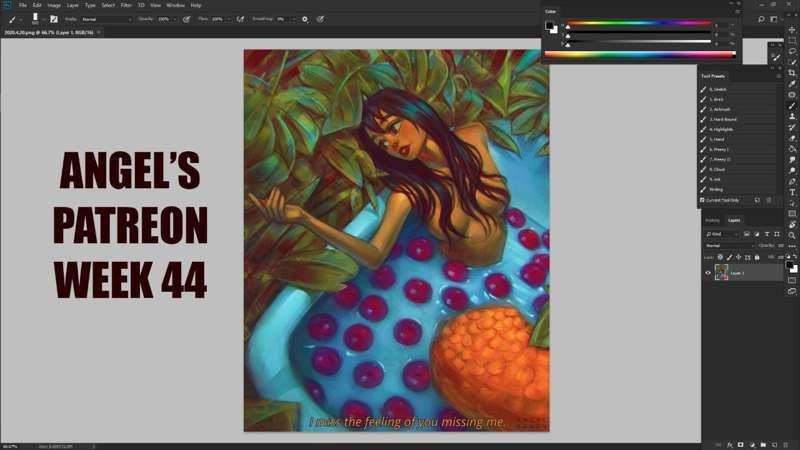The width and height of the screenshot is (800, 450).
Task: Delete the selected tool preset
Action: point(769,200)
